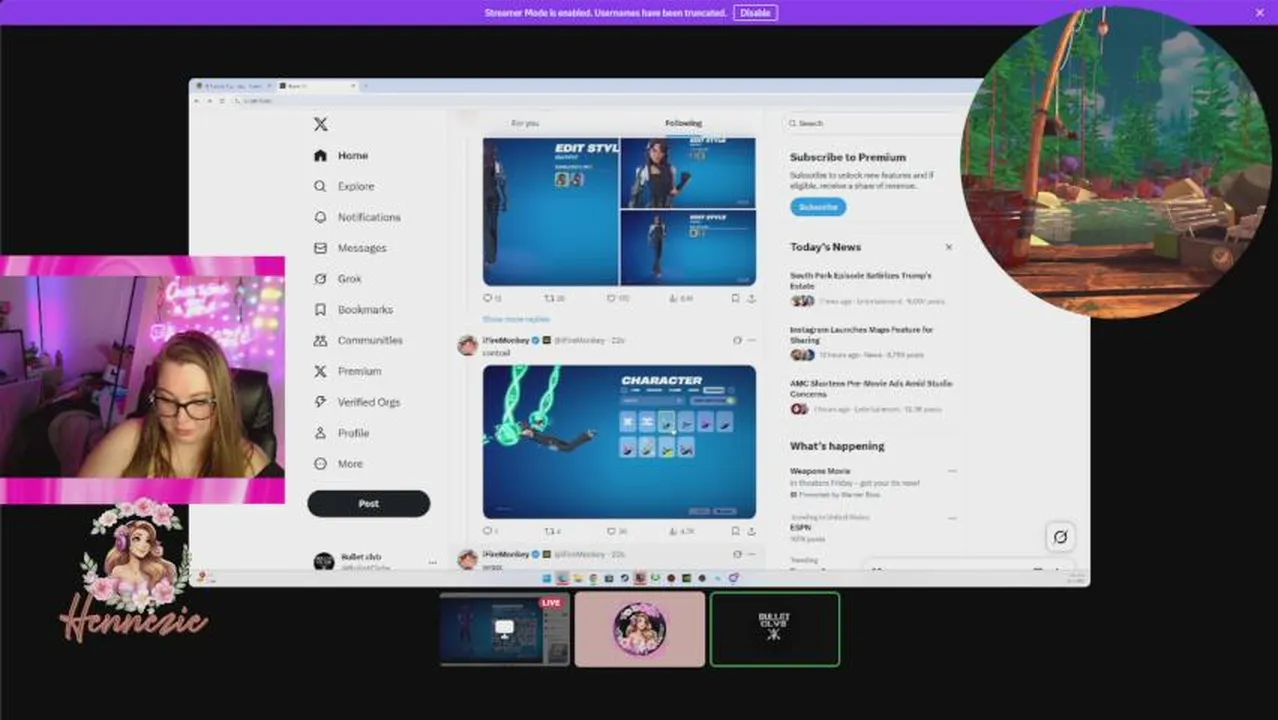Close the streamer mode banner
This screenshot has width=1278, height=720.
1259,13
